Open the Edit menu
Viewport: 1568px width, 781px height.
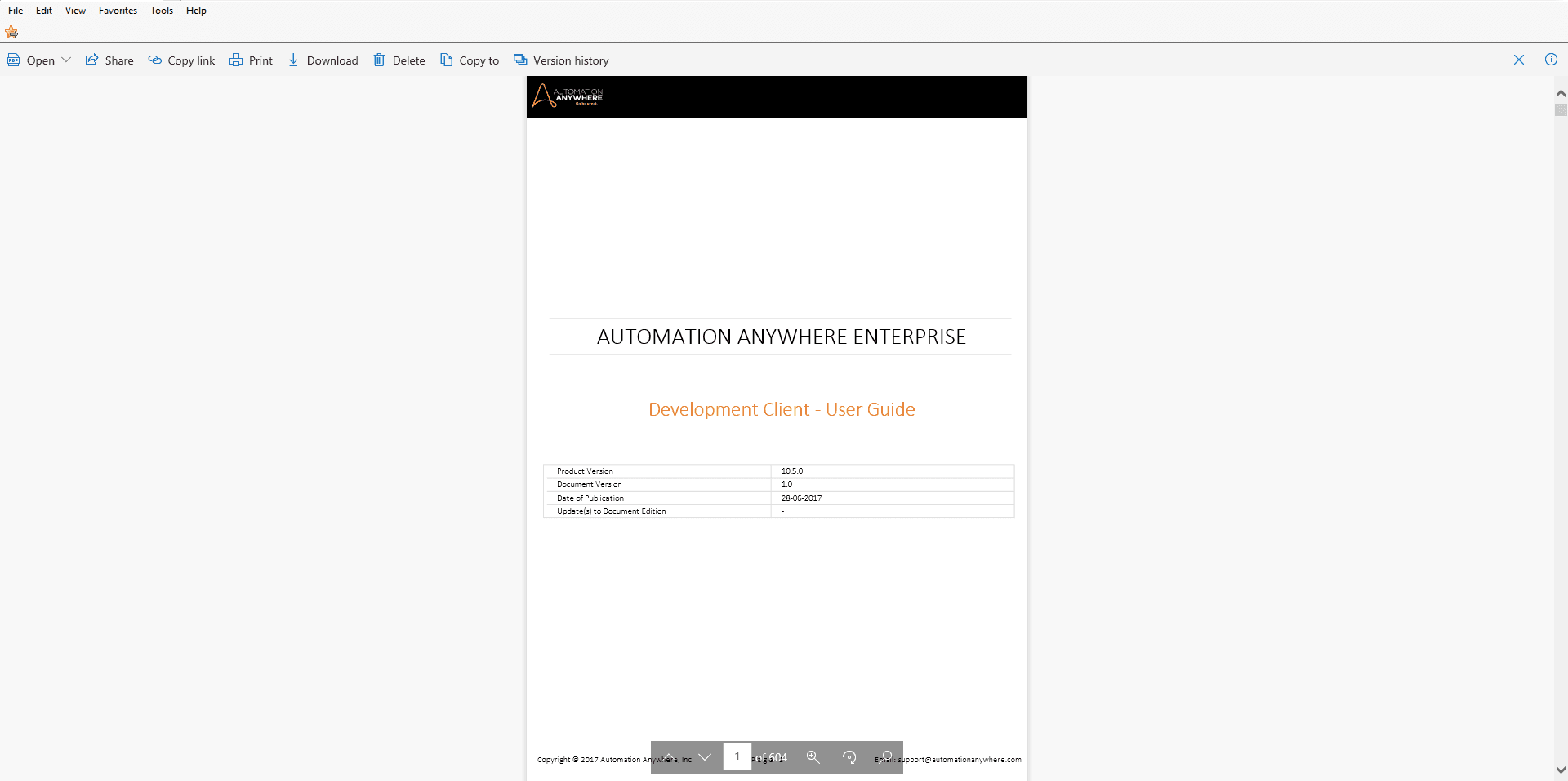(x=44, y=11)
